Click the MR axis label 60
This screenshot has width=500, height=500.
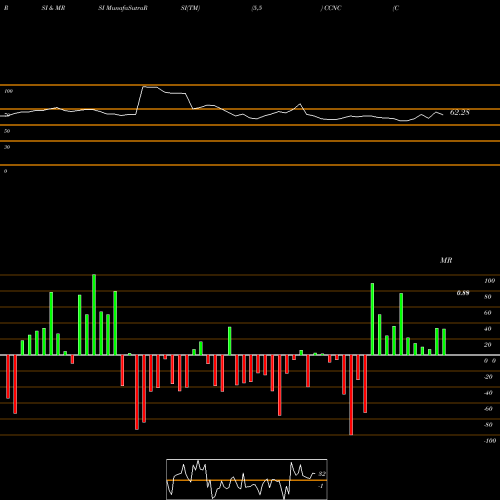coord(488,313)
